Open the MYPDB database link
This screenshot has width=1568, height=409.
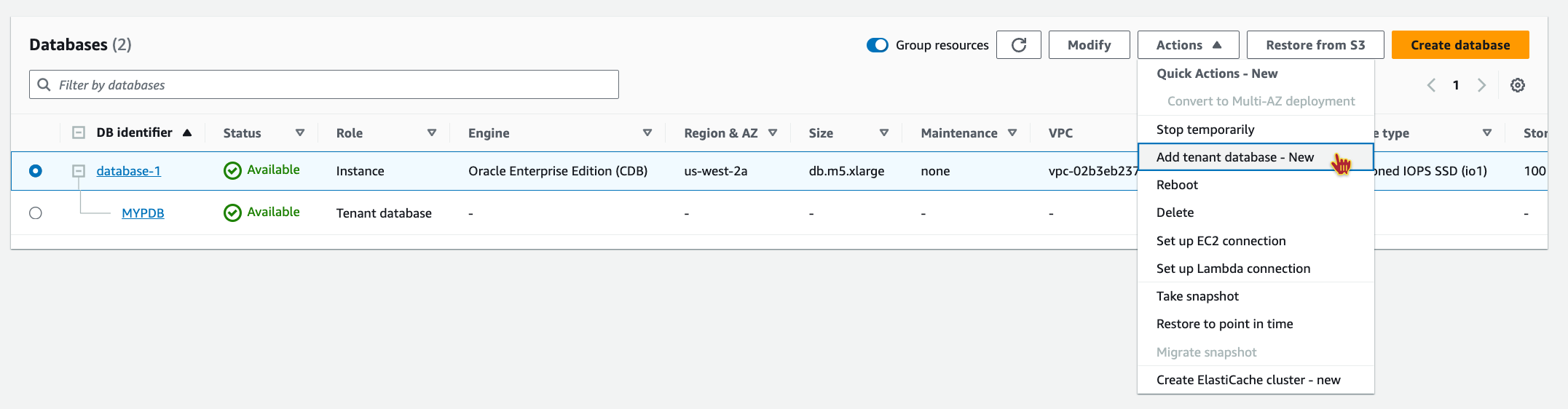pyautogui.click(x=143, y=213)
